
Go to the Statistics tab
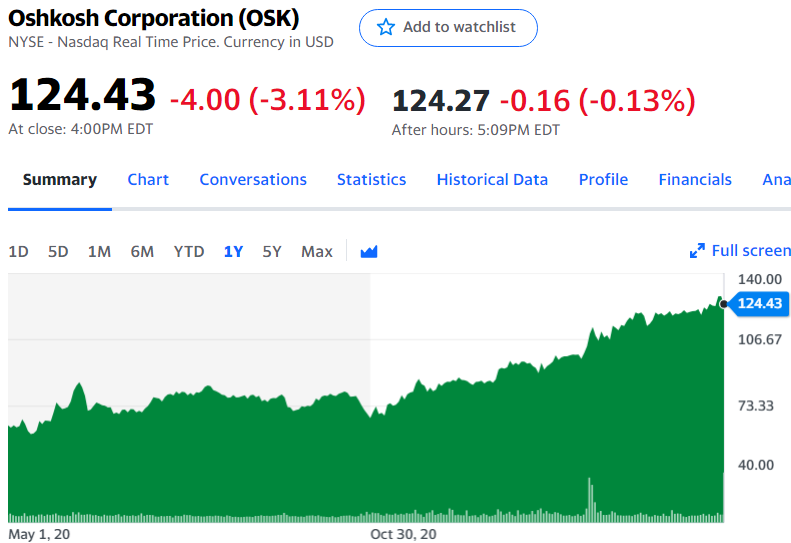[371, 180]
